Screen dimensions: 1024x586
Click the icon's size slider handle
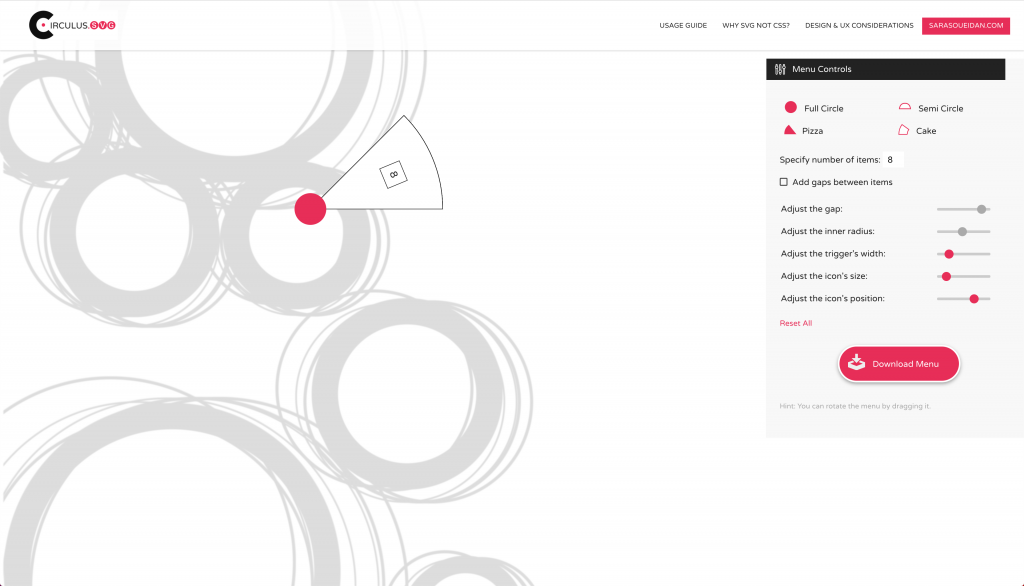pos(946,276)
